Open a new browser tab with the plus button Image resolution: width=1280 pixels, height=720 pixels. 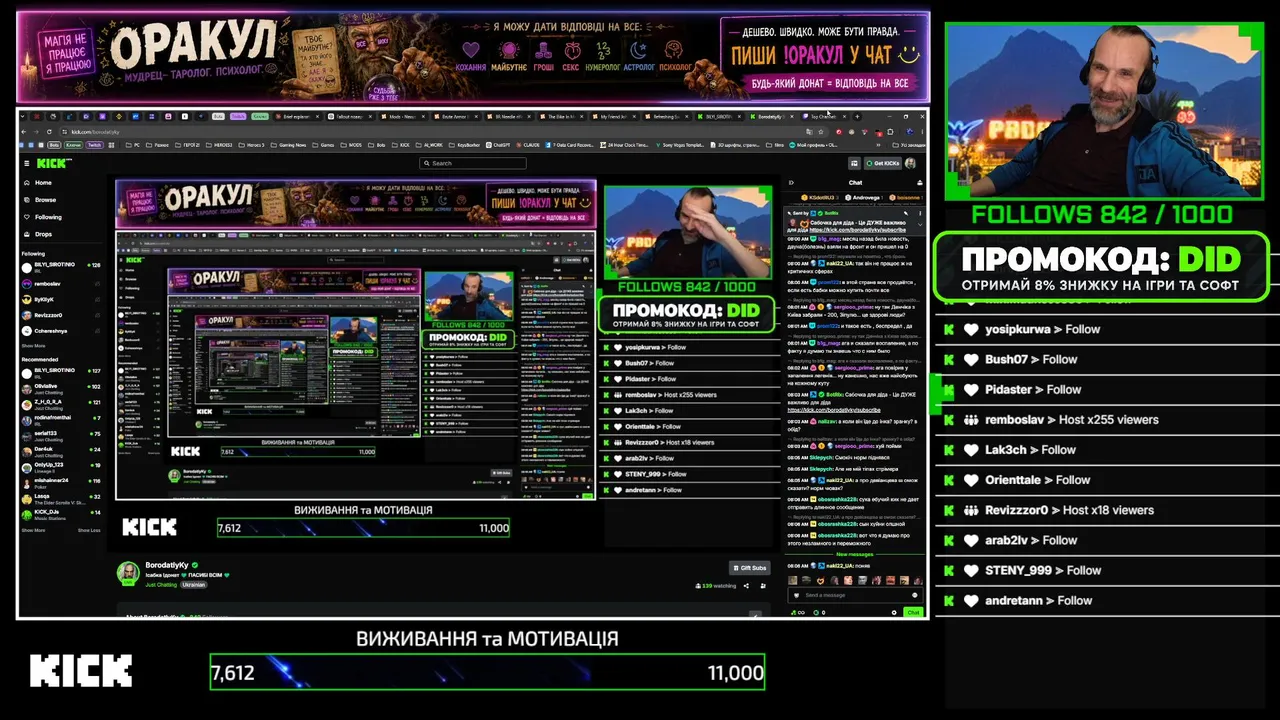pos(856,116)
